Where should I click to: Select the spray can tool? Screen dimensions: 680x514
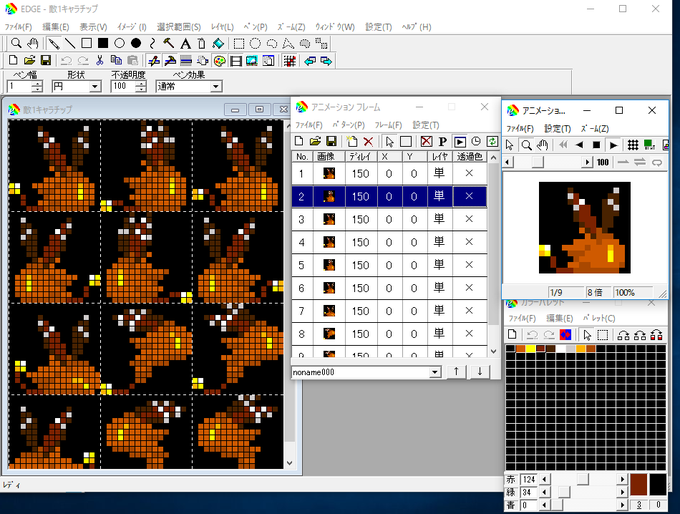[202, 43]
